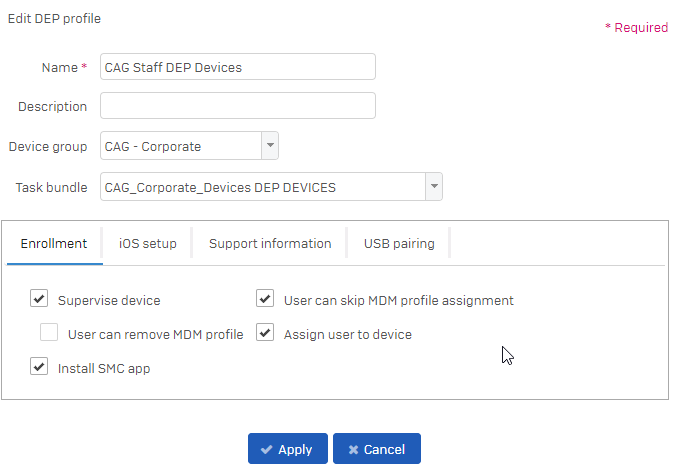Toggle Assign user to device checkbox

265,332
